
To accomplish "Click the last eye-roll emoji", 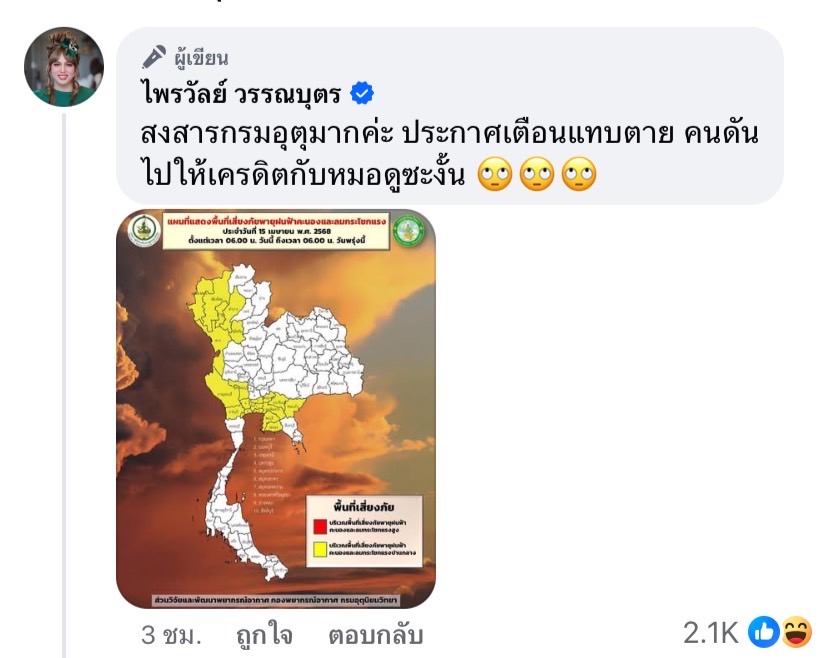I will coord(579,174).
